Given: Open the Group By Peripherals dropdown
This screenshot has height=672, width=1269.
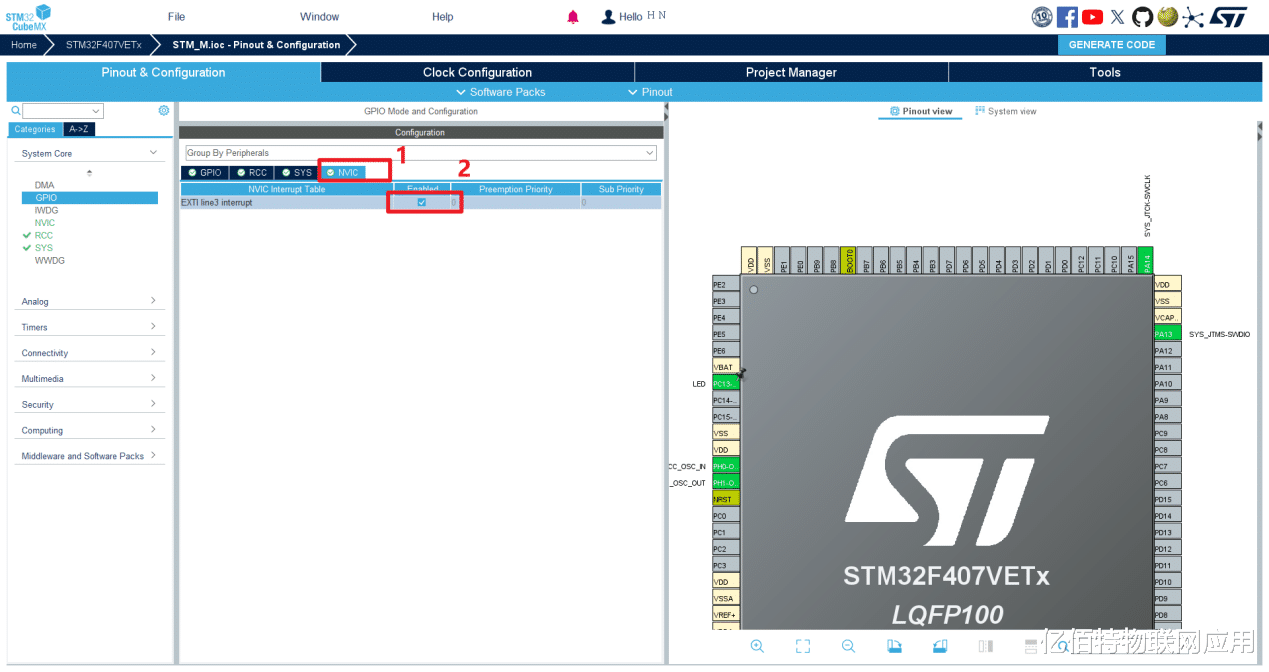Looking at the screenshot, I should click(420, 153).
